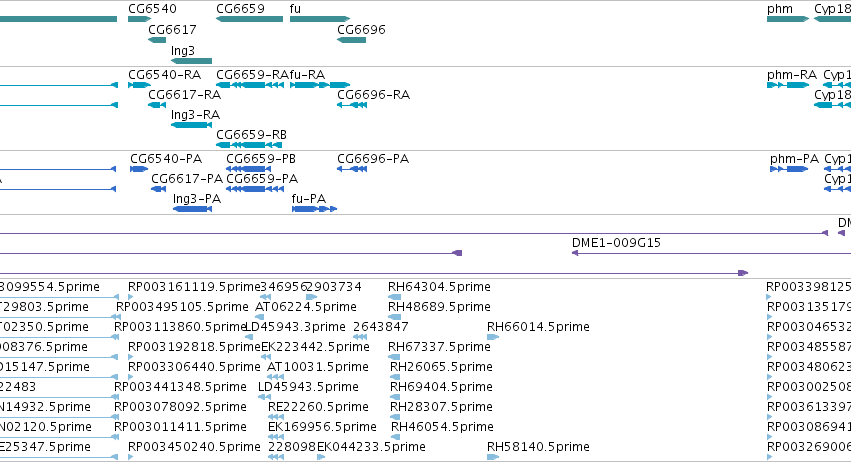Click the fu gene arrow glyph
851x462 pixels.
tap(320, 19)
